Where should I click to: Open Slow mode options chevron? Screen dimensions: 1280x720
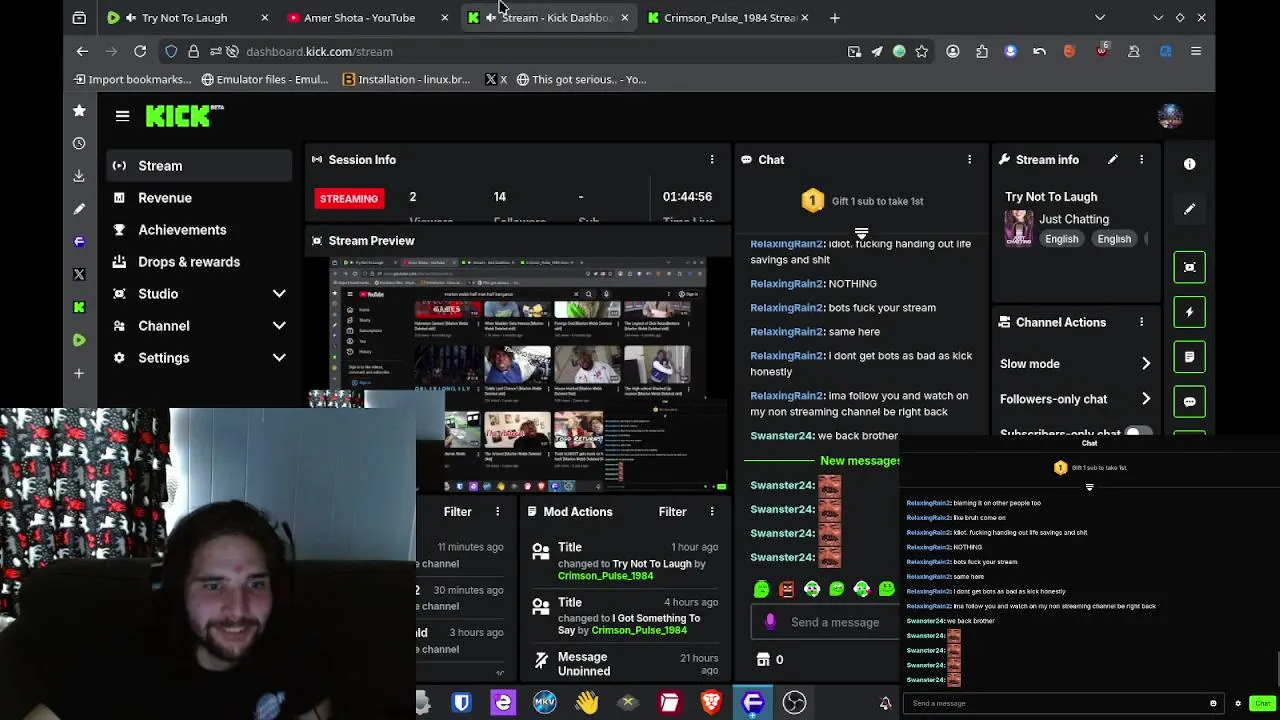1146,364
